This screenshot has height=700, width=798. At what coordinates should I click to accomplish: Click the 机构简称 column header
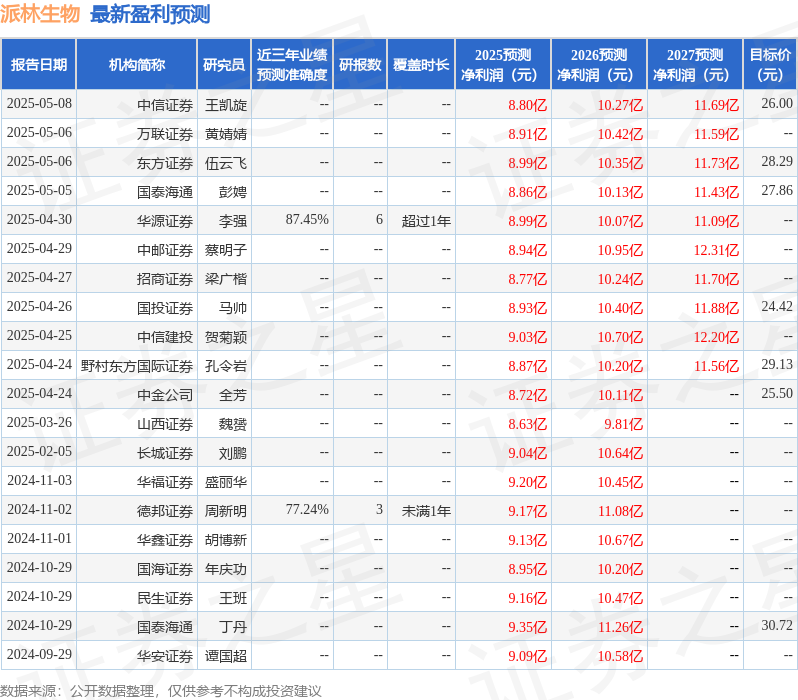pos(136,65)
